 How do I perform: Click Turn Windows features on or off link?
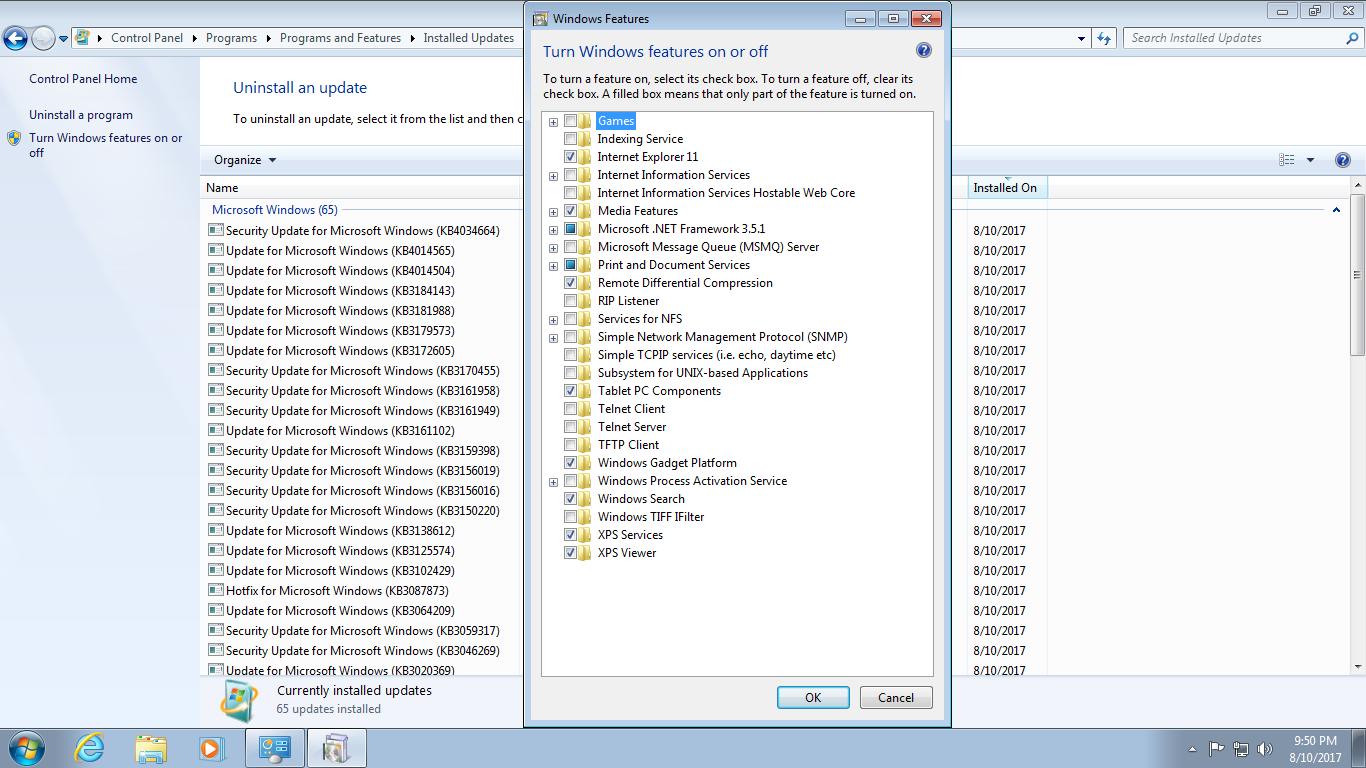[x=106, y=145]
